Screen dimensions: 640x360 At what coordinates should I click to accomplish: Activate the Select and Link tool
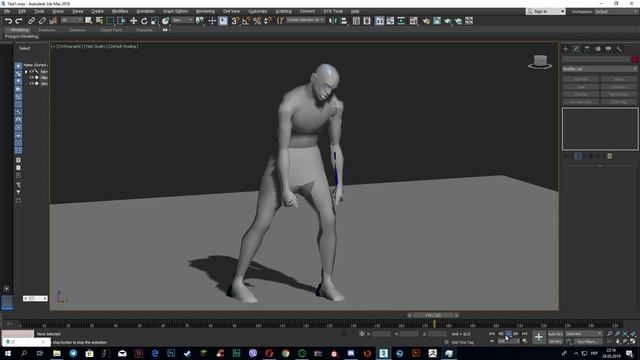point(31,20)
